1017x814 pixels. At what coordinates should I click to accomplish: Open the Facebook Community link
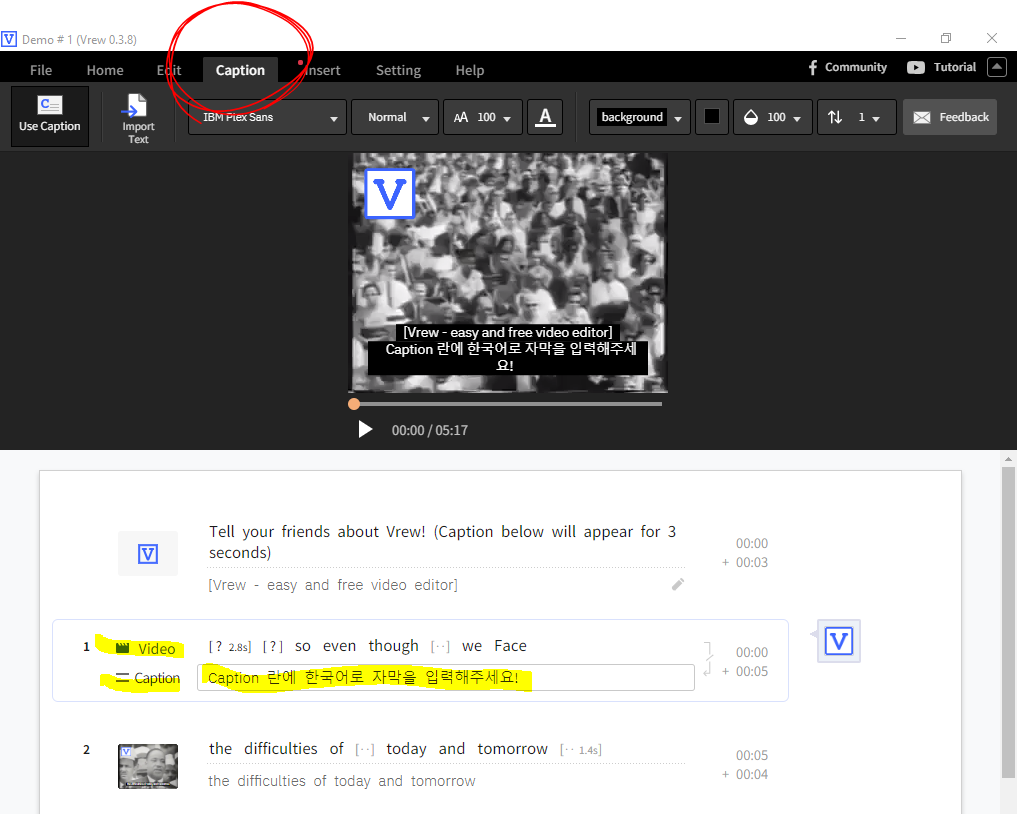pyautogui.click(x=847, y=67)
